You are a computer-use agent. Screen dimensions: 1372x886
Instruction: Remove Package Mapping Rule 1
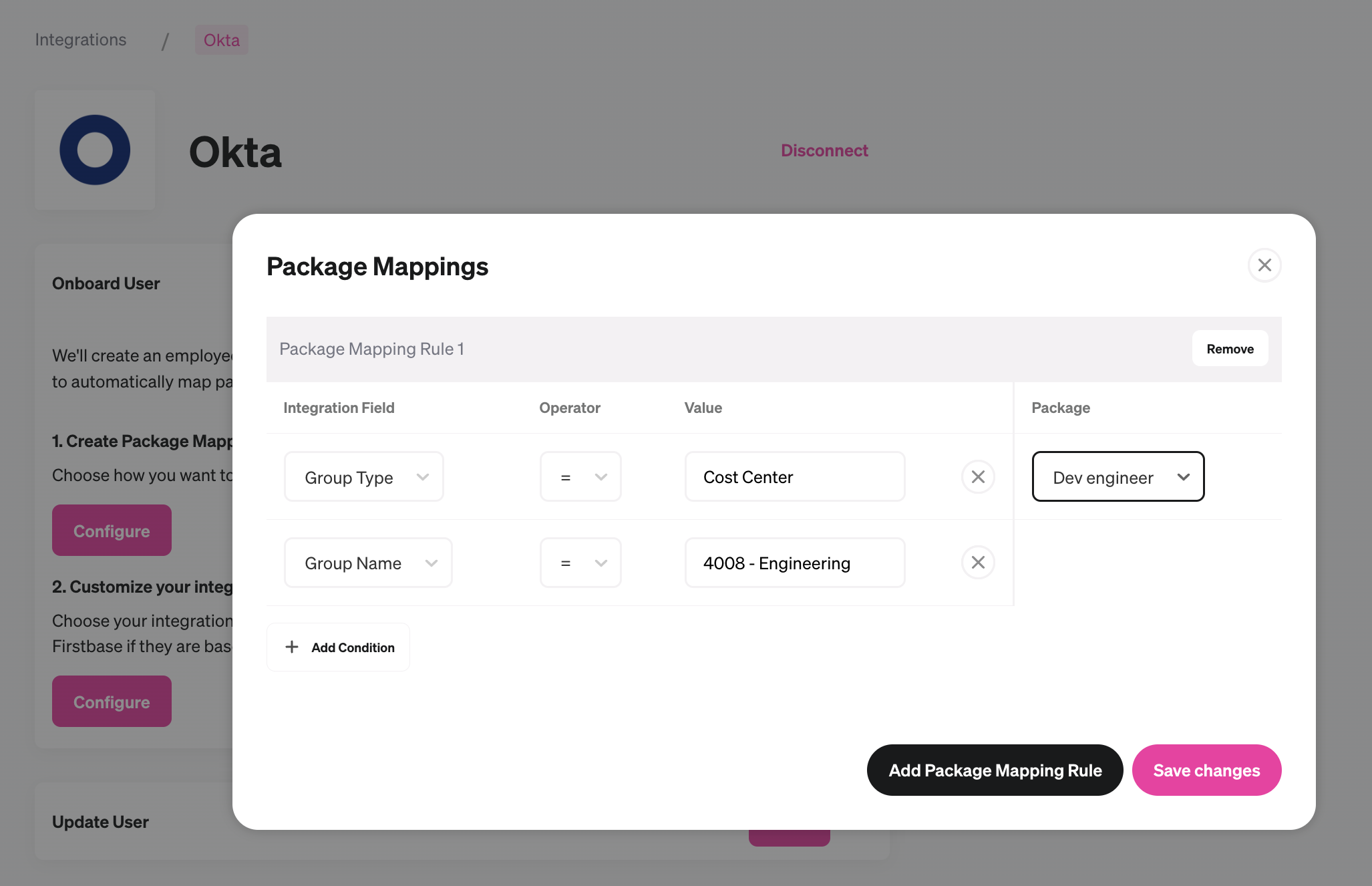coord(1230,349)
